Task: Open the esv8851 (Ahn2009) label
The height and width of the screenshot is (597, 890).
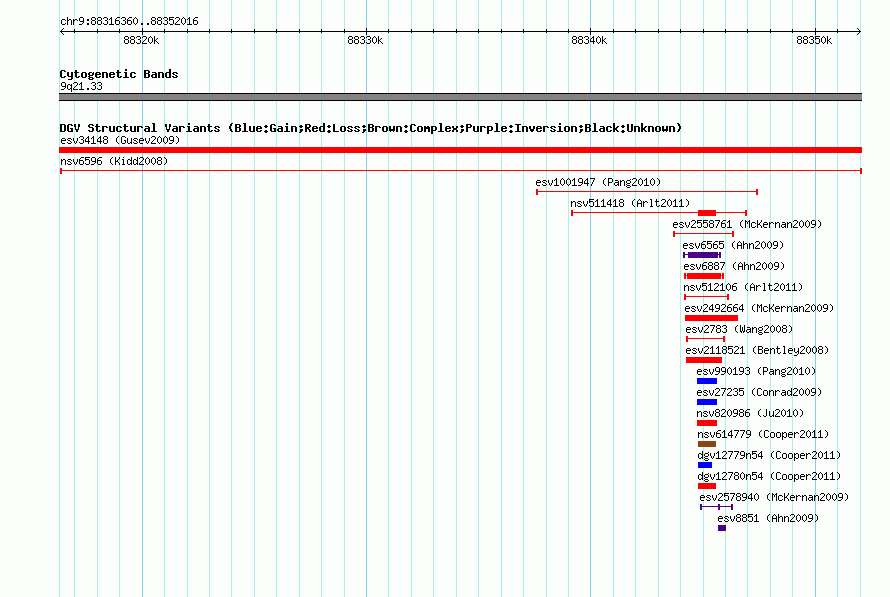Action: tap(768, 518)
